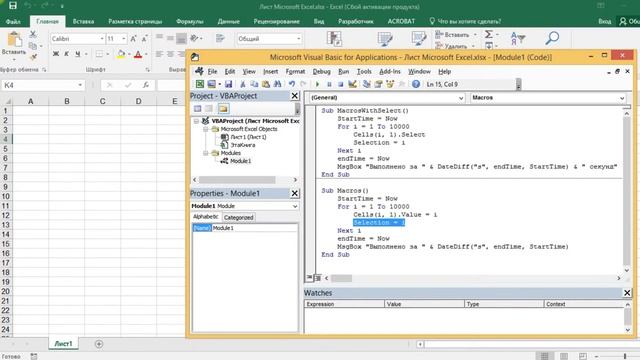Save the project with the VBA save icon
Screen dimensions: 640x360
coord(229,84)
